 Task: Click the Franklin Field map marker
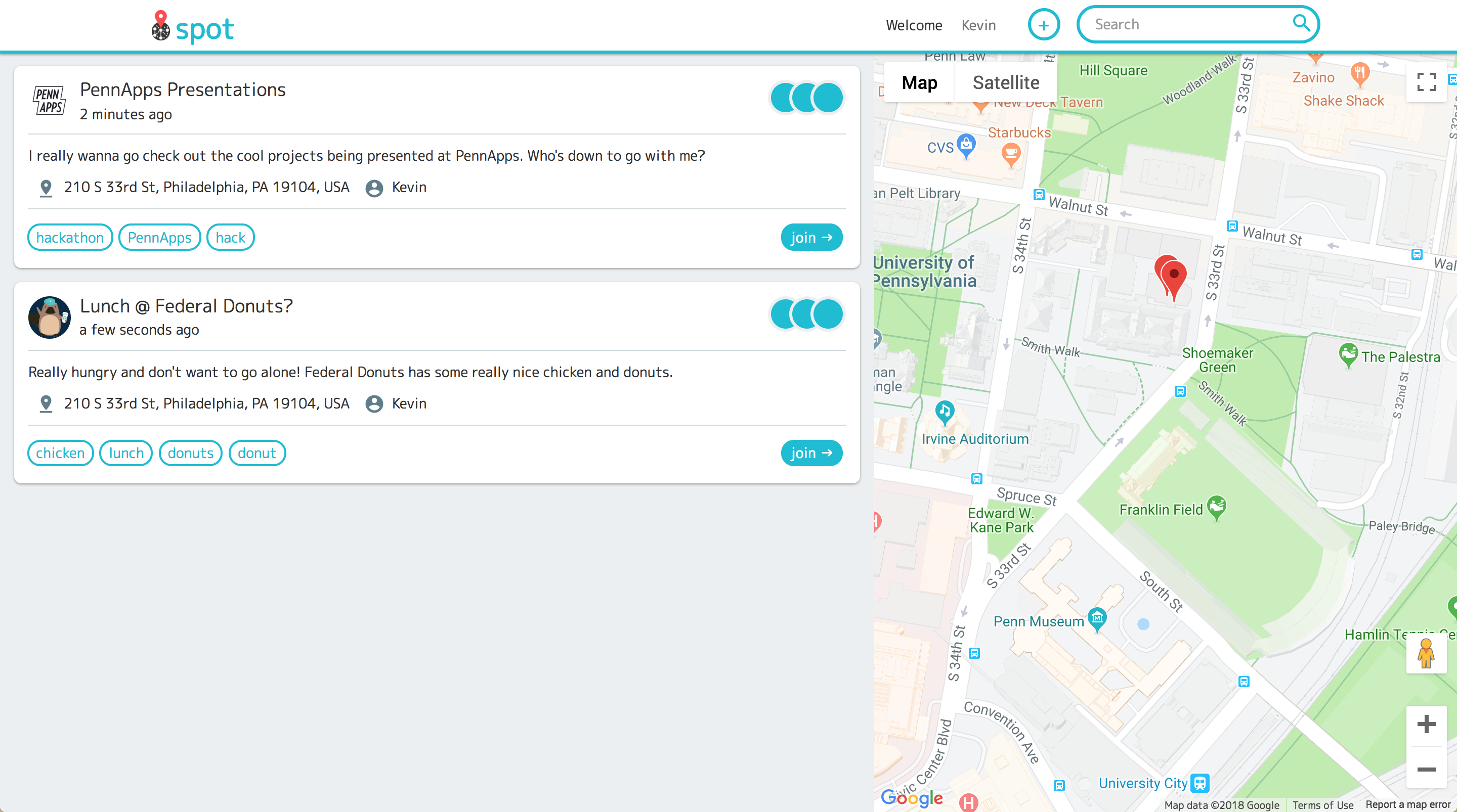(1216, 506)
